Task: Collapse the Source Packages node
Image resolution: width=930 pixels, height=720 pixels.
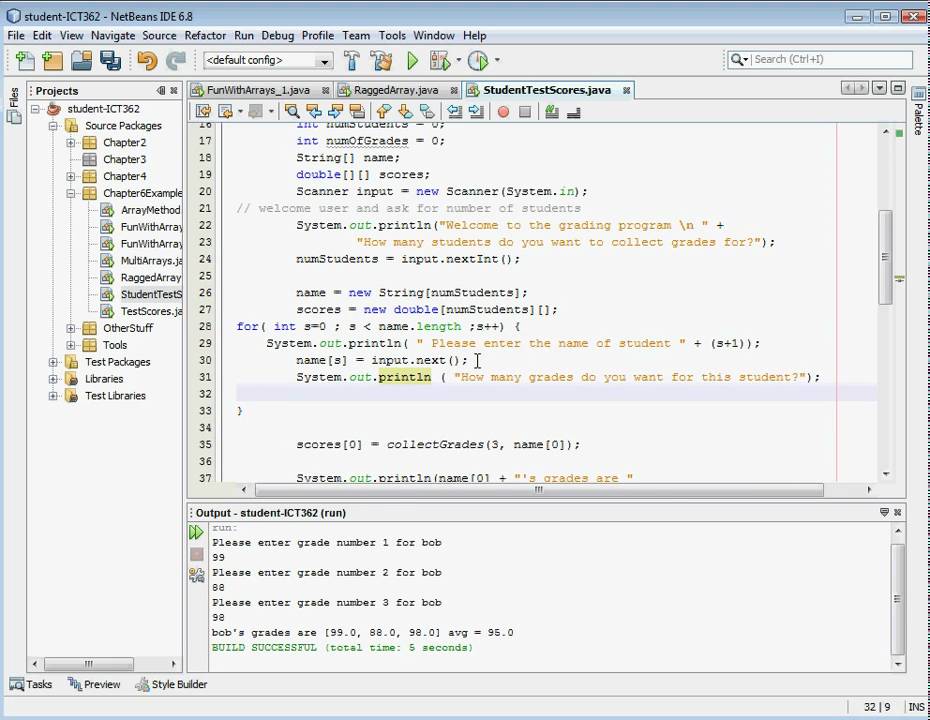Action: click(x=53, y=126)
